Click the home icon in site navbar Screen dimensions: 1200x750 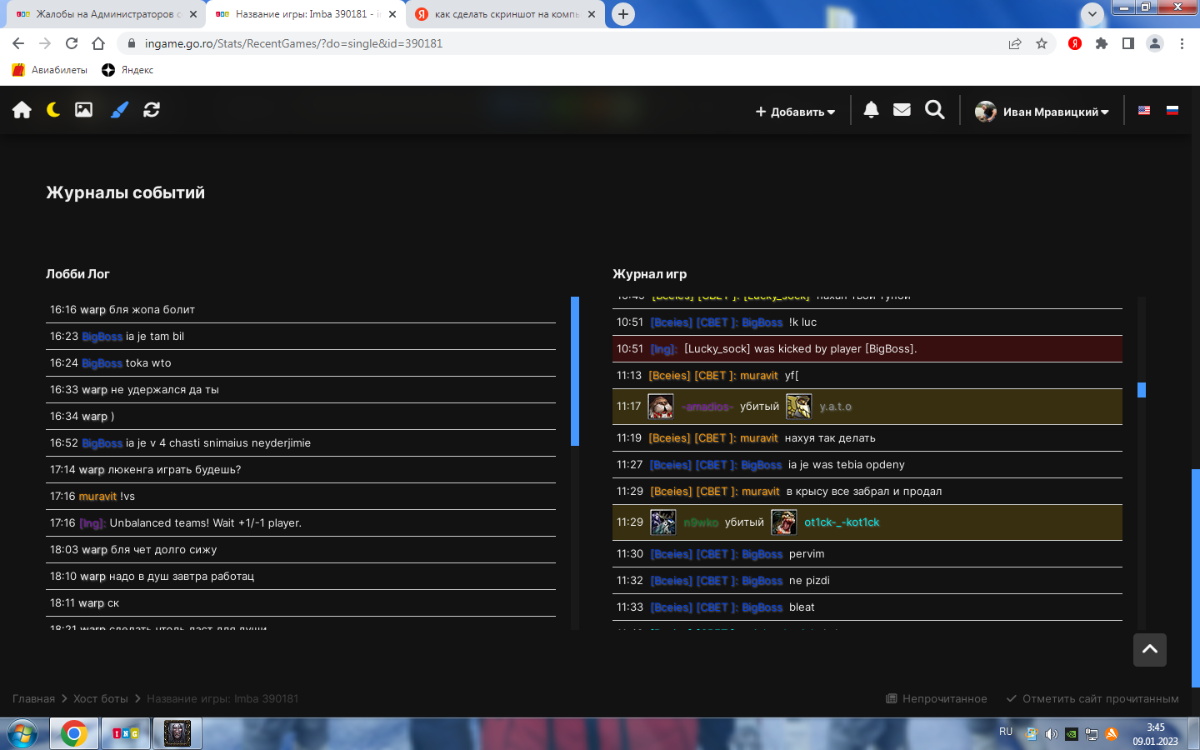[22, 110]
